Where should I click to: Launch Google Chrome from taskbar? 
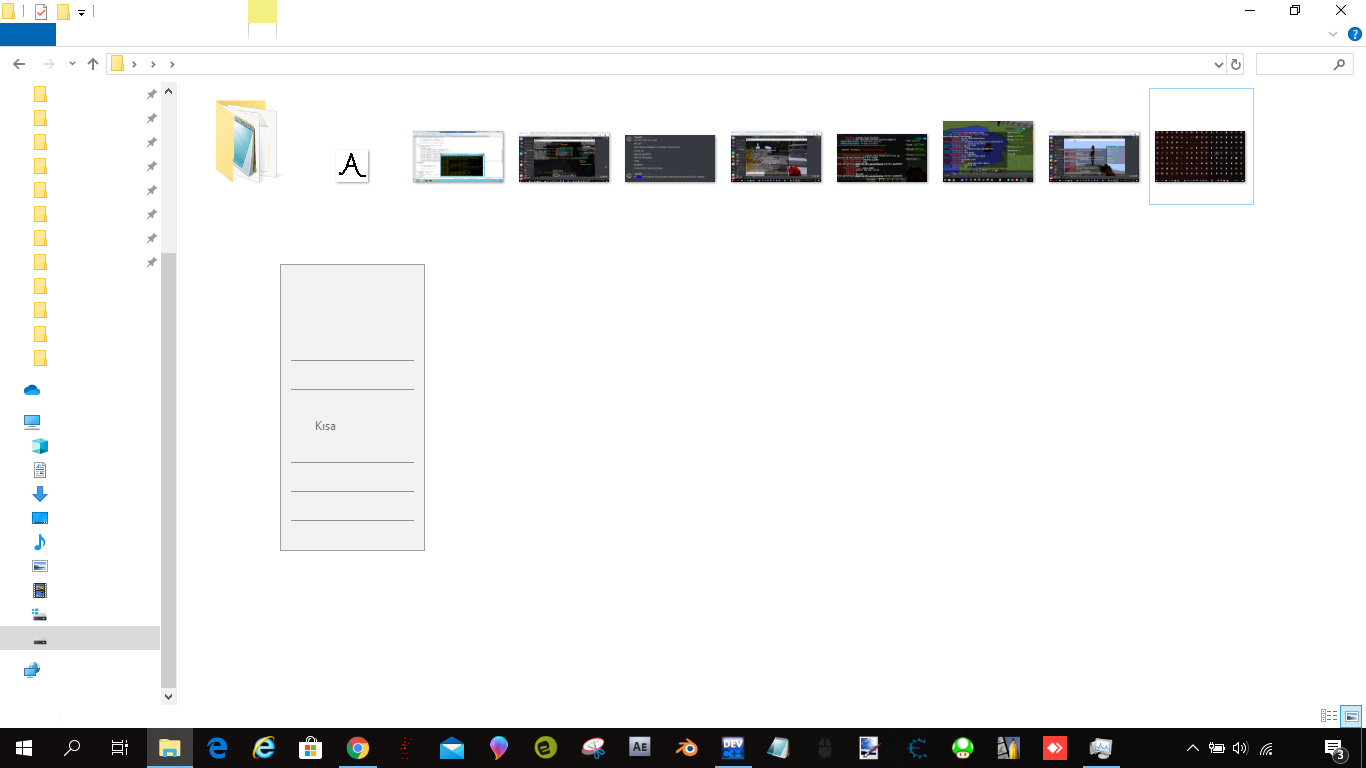coord(358,748)
